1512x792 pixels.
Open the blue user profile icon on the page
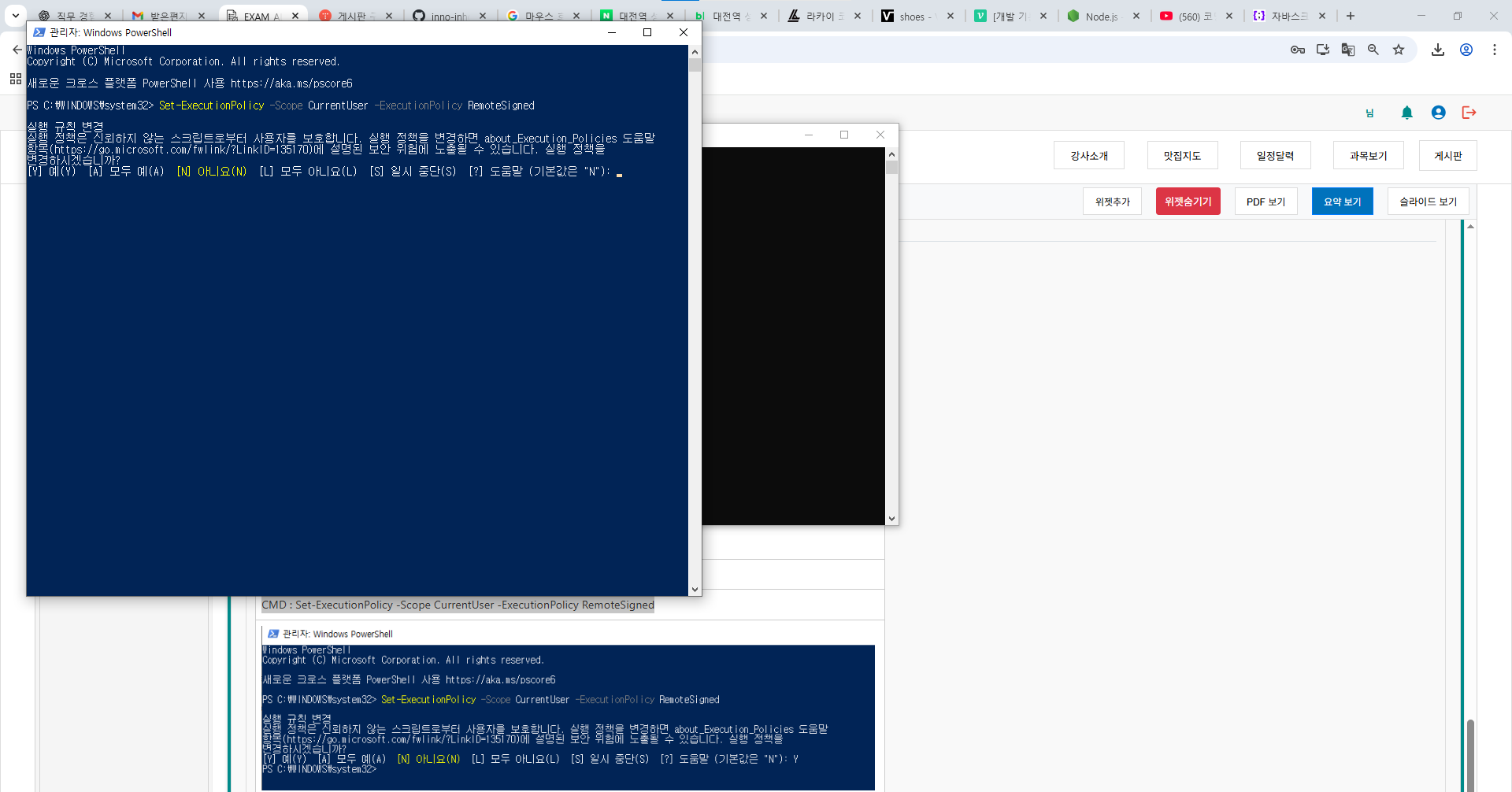[x=1438, y=113]
